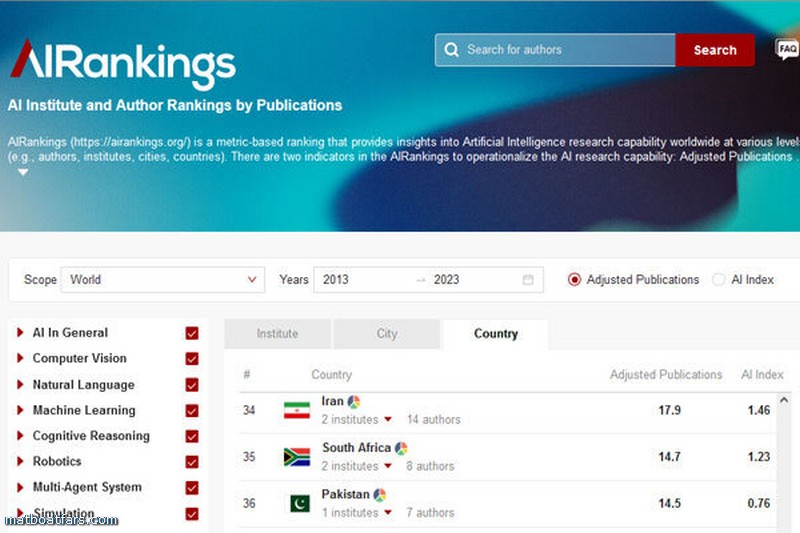Click the AIRankings logo

tap(122, 64)
